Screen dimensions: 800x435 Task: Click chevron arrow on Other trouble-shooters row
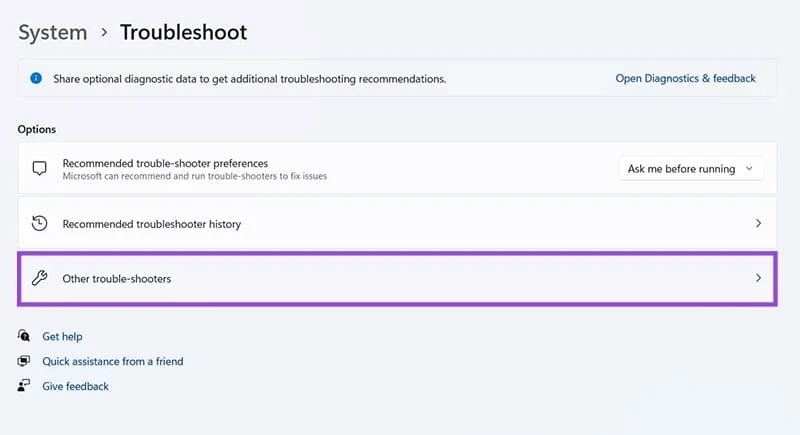(x=758, y=279)
